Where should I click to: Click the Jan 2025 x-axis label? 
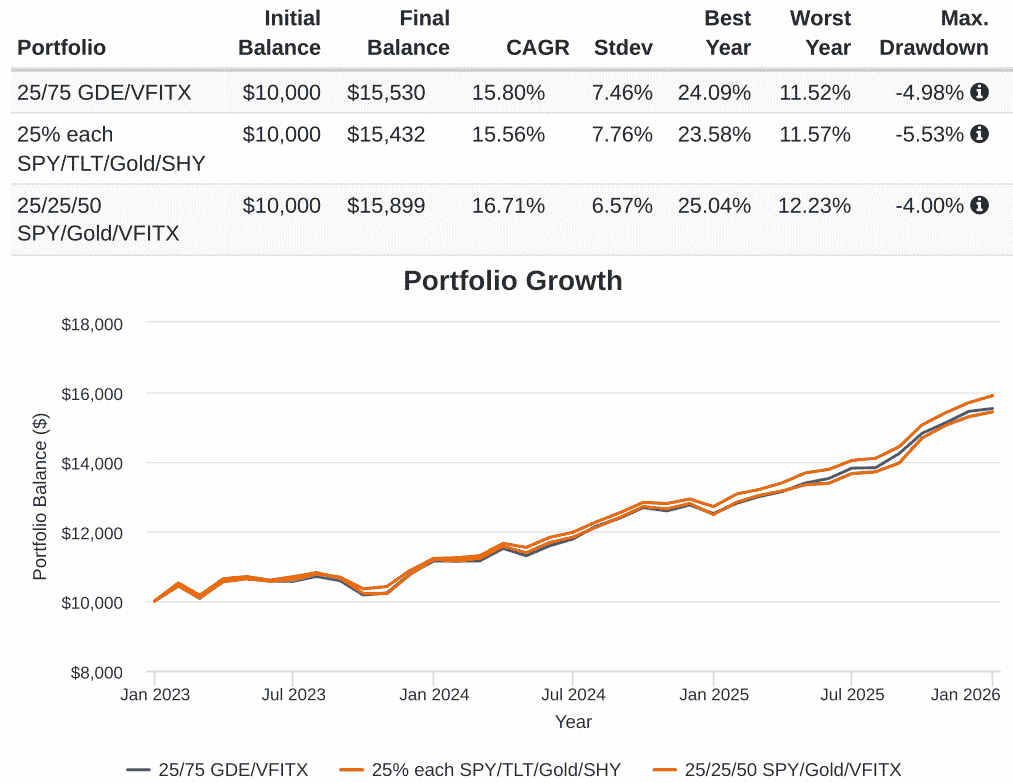[x=712, y=694]
